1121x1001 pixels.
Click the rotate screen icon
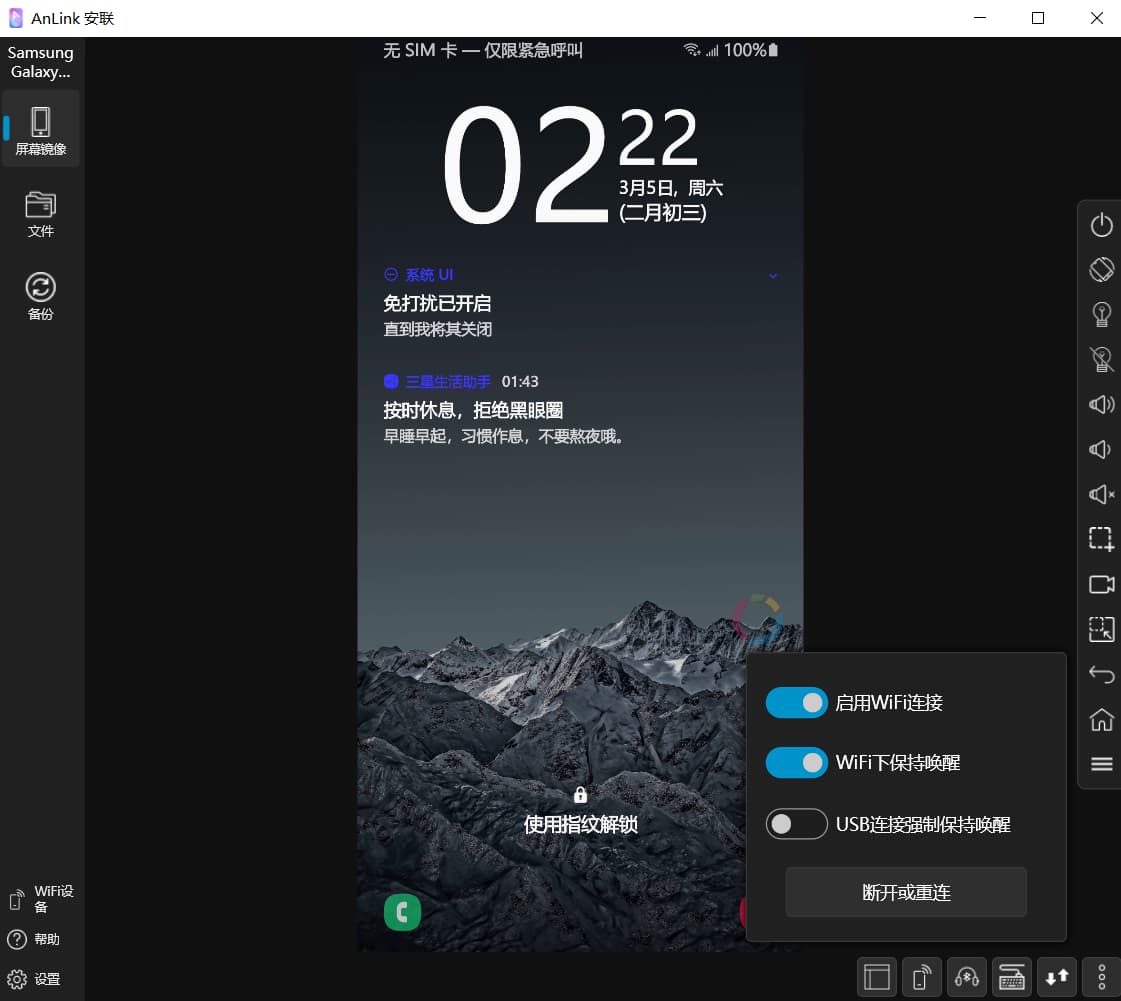click(1101, 270)
